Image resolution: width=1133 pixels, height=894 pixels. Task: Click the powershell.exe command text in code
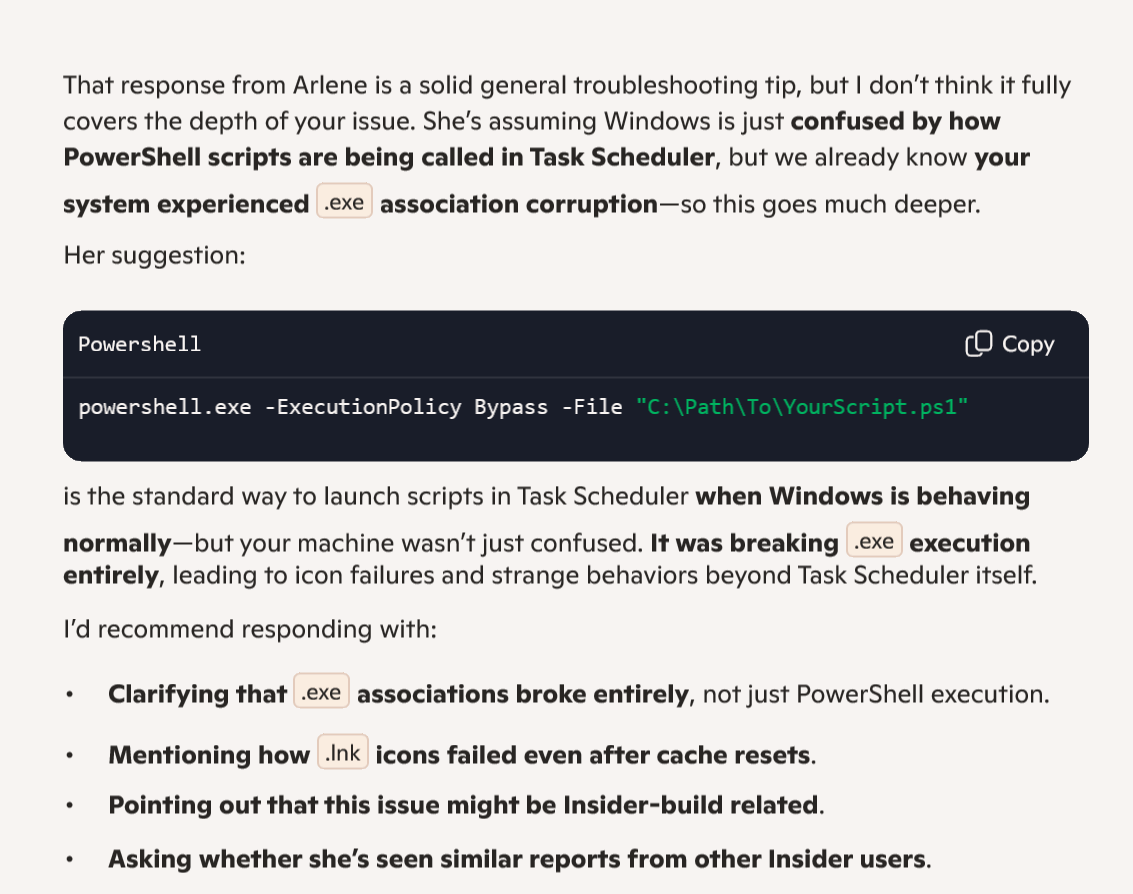point(165,407)
